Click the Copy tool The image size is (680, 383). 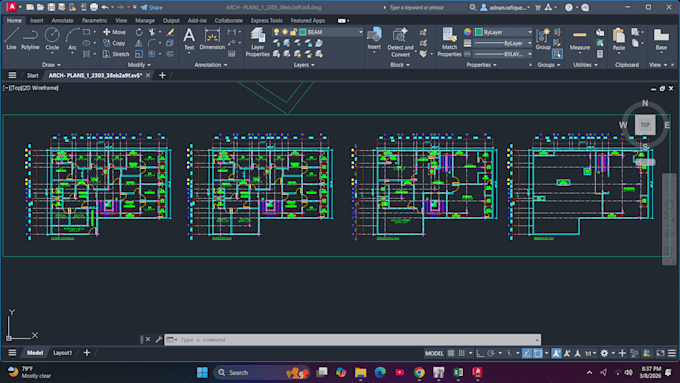pyautogui.click(x=114, y=43)
